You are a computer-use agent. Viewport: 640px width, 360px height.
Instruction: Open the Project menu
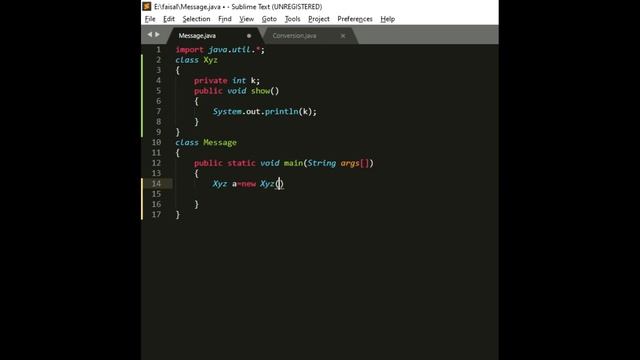point(319,19)
